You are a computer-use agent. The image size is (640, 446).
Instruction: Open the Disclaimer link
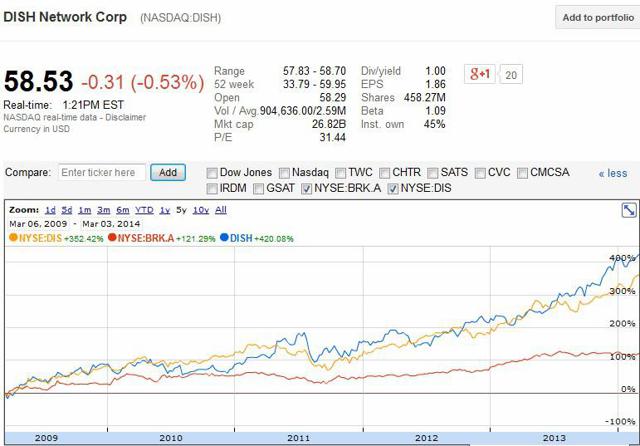pyautogui.click(x=125, y=117)
